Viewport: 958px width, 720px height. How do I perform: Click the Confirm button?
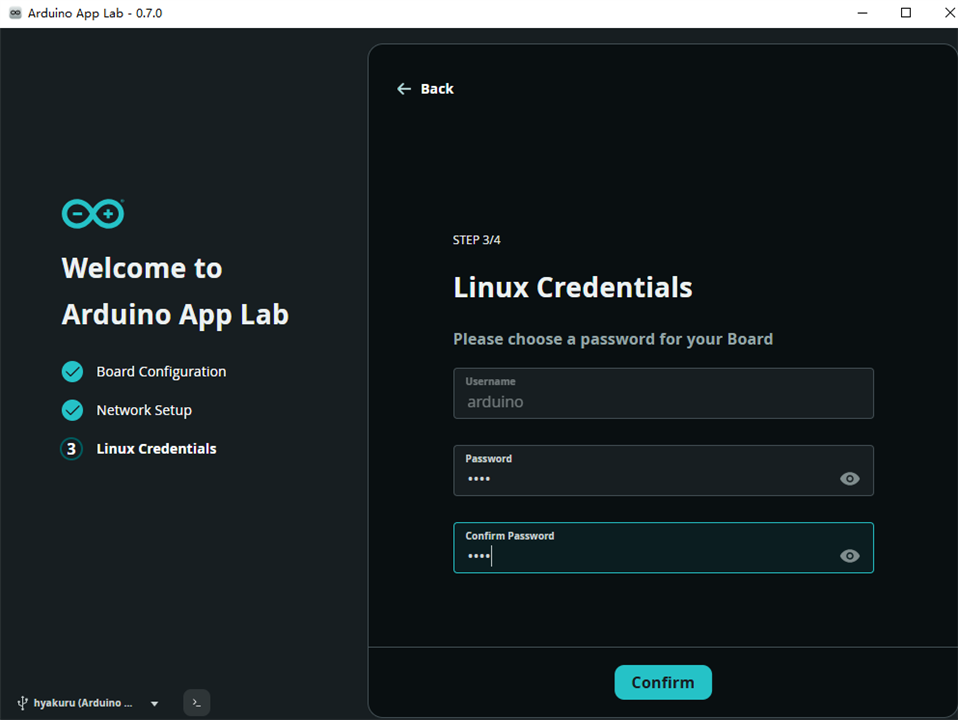coord(663,682)
